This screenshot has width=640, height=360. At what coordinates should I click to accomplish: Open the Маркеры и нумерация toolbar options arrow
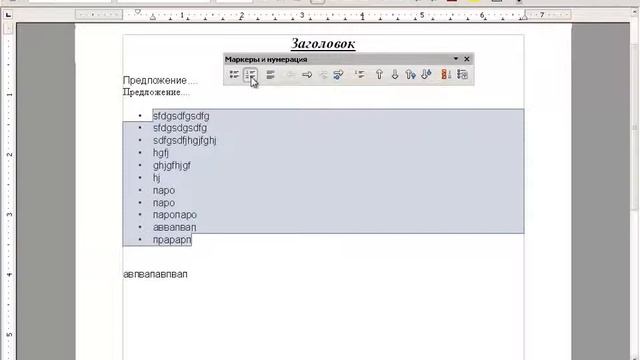click(x=456, y=59)
